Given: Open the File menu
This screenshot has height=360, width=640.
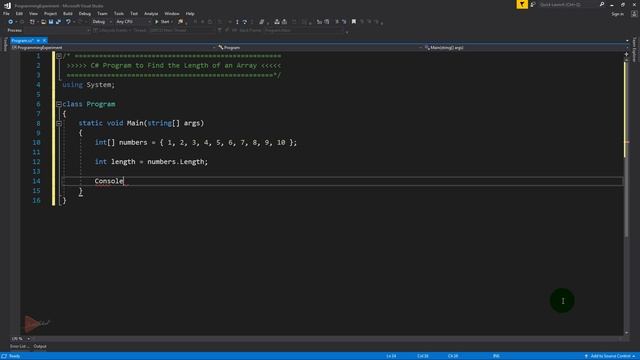Looking at the screenshot, I should click(x=6, y=13).
